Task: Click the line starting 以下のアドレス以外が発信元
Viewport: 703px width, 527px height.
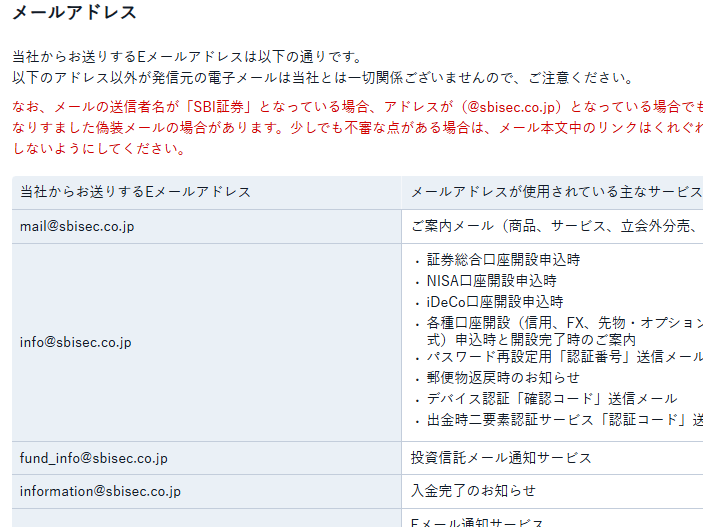Action: 321,77
